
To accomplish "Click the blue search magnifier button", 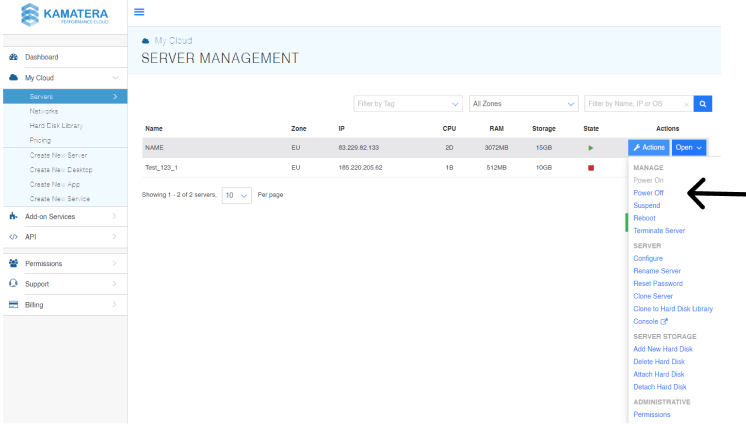I will [x=703, y=103].
